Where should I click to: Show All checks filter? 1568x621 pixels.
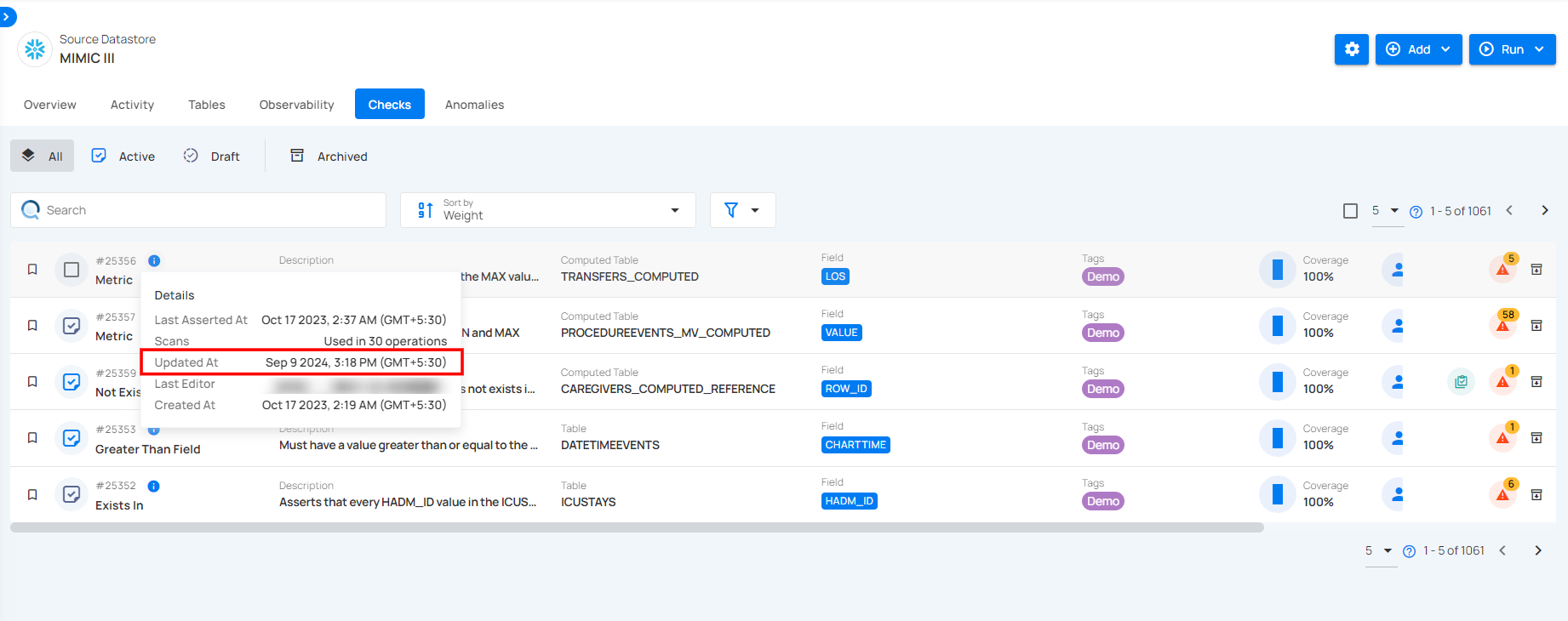(x=43, y=156)
